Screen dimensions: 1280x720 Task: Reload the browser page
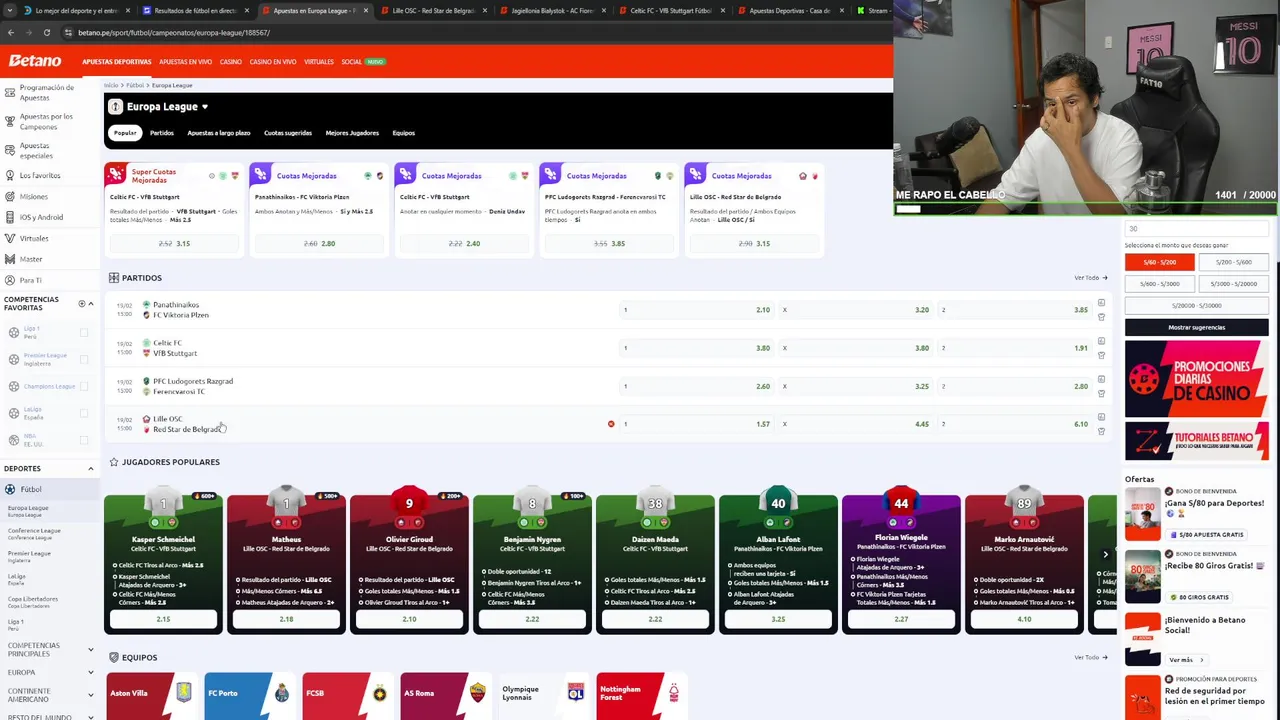(x=46, y=32)
